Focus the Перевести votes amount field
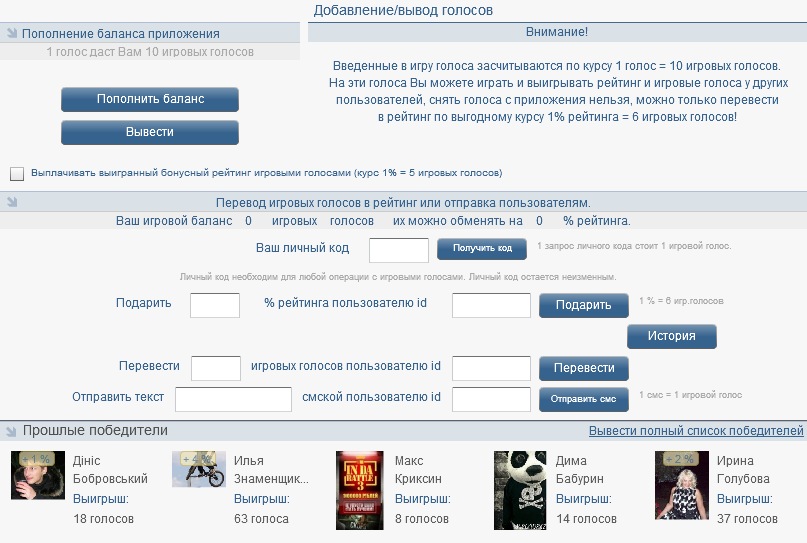The height and width of the screenshot is (543, 807). [216, 368]
